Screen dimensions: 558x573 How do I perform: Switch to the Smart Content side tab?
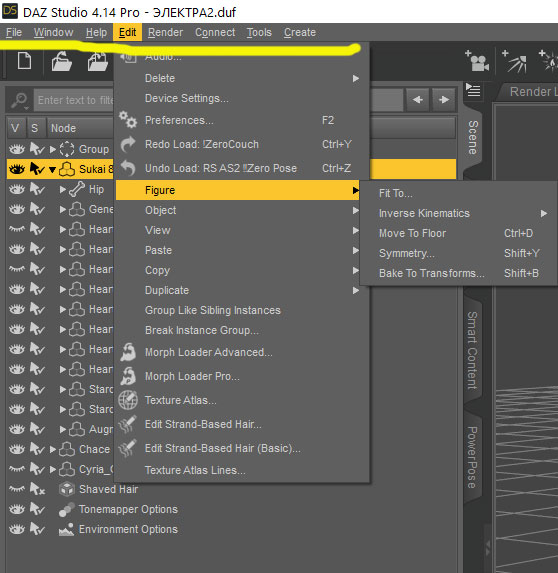(472, 350)
